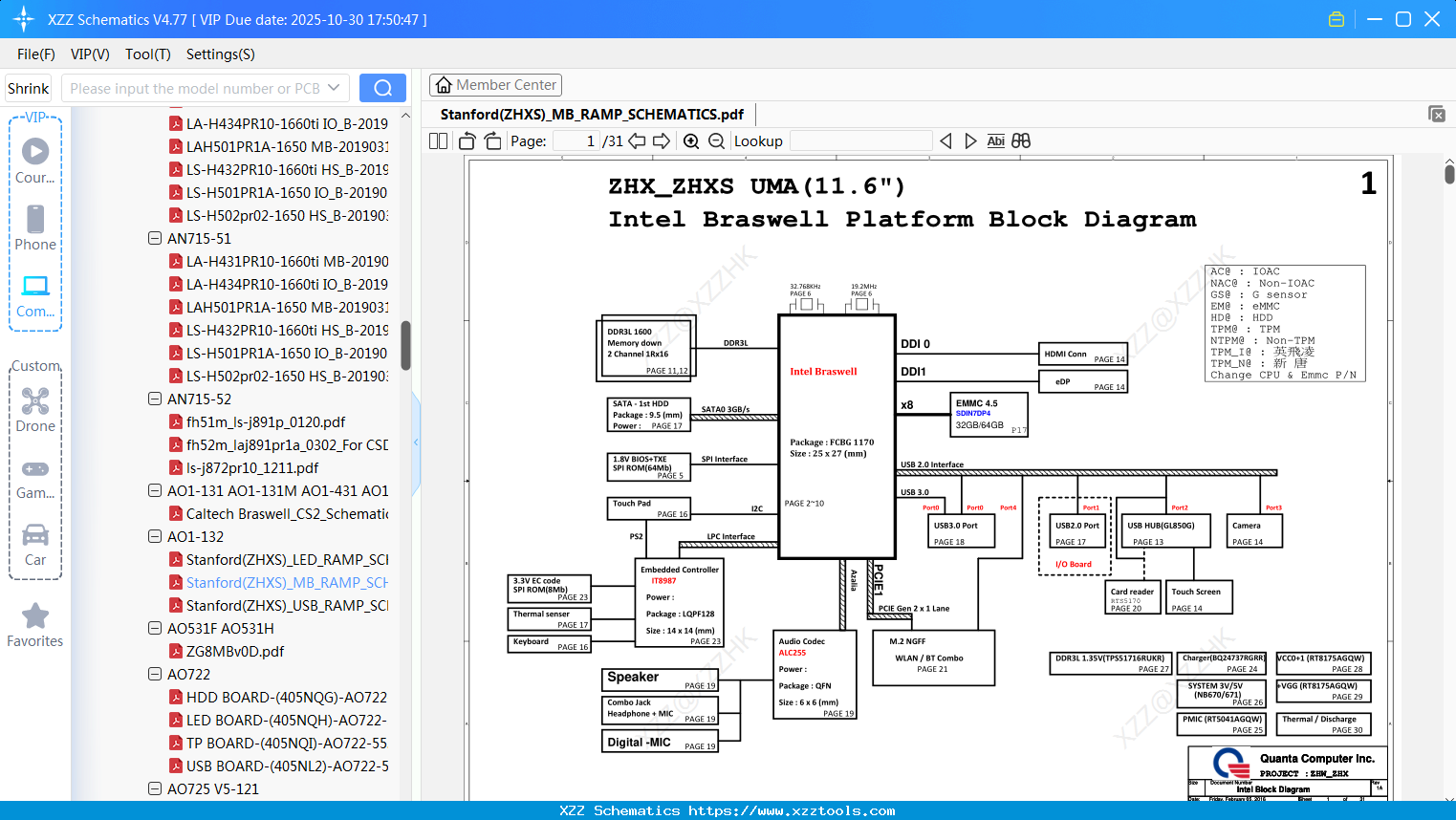Open the Drone category
Viewport: 1456px width, 820px height.
(x=35, y=409)
